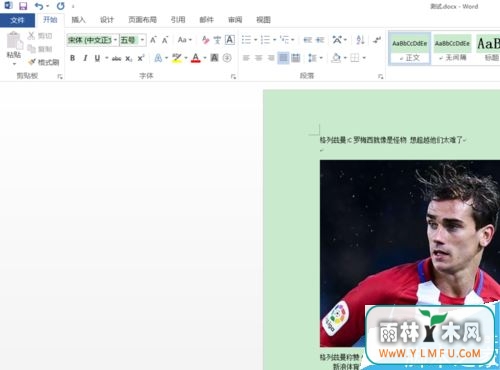Click the Undo arrow icon
Image resolution: width=500 pixels, height=370 pixels.
tap(39, 6)
